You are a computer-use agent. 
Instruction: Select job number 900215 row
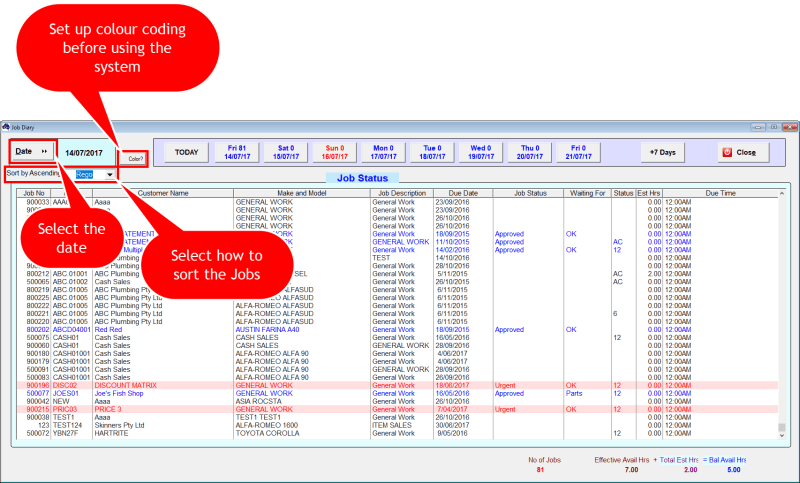(x=397, y=410)
